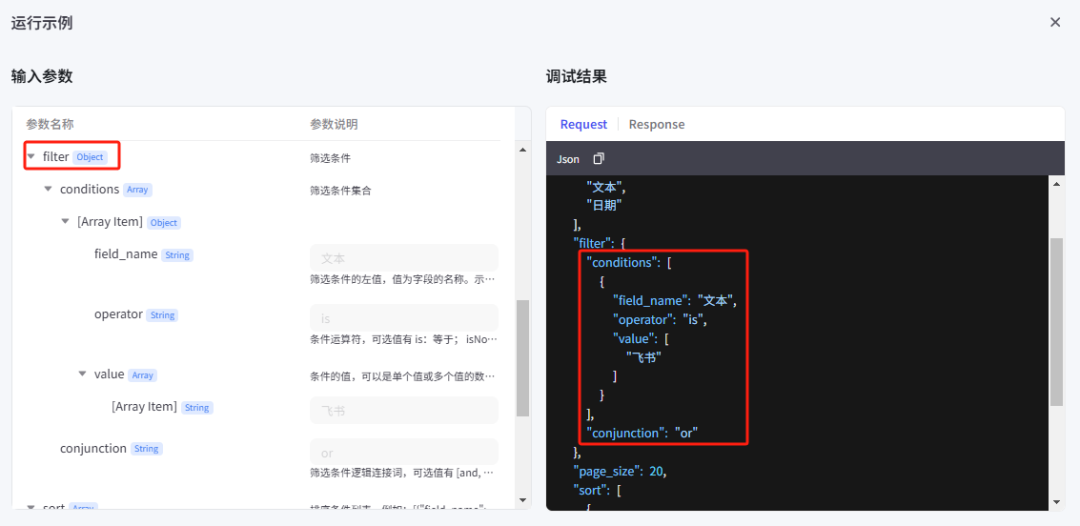Viewport: 1080px width, 526px height.
Task: Click the Json panel scroll up arrow
Action: click(x=1056, y=183)
